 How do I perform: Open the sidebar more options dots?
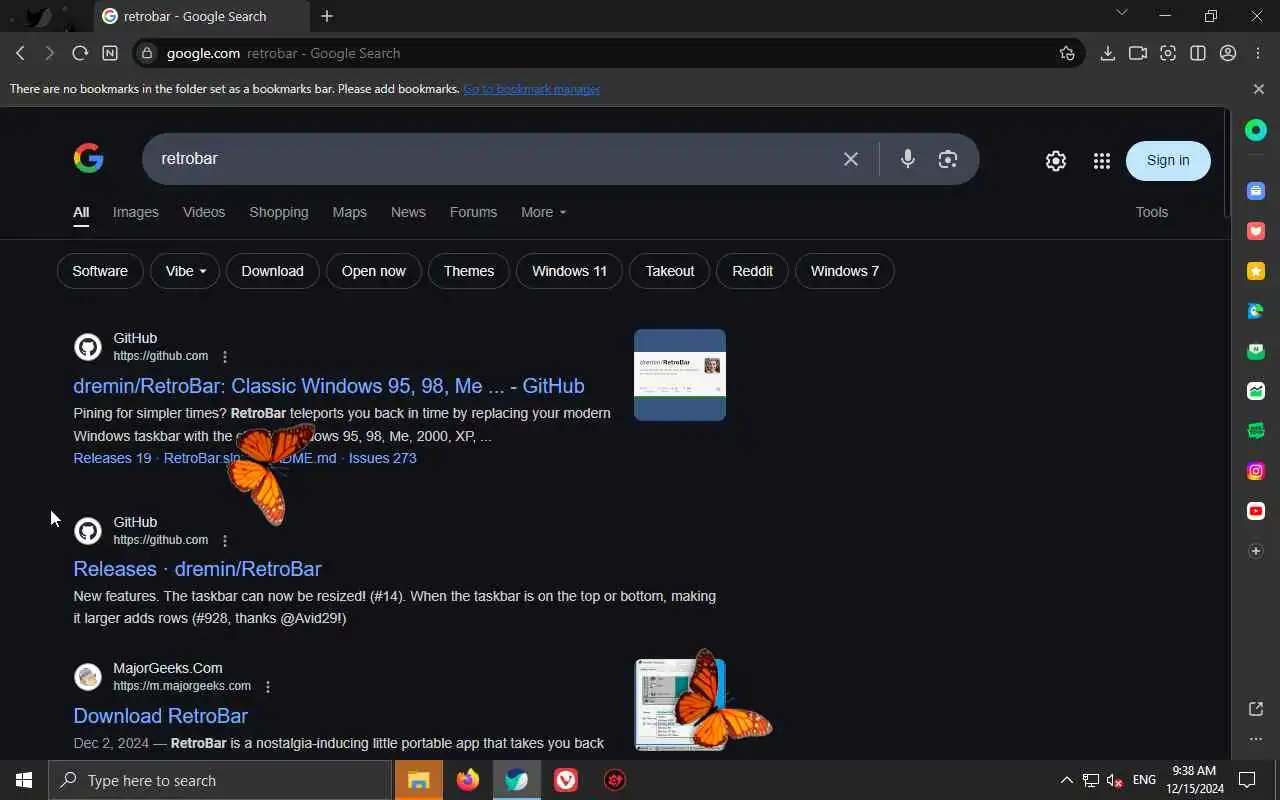point(1256,739)
